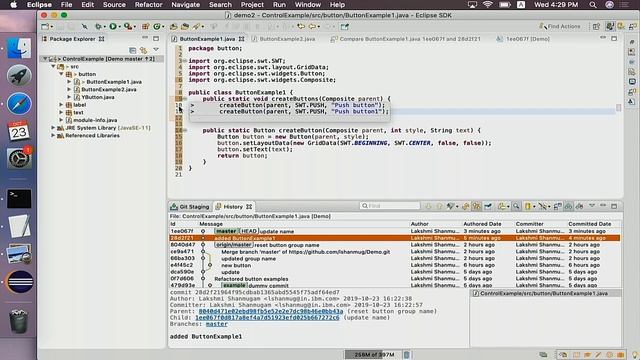Select ButtonExample2.java in Package Explorer
The width and height of the screenshot is (640, 360).
coord(109,89)
